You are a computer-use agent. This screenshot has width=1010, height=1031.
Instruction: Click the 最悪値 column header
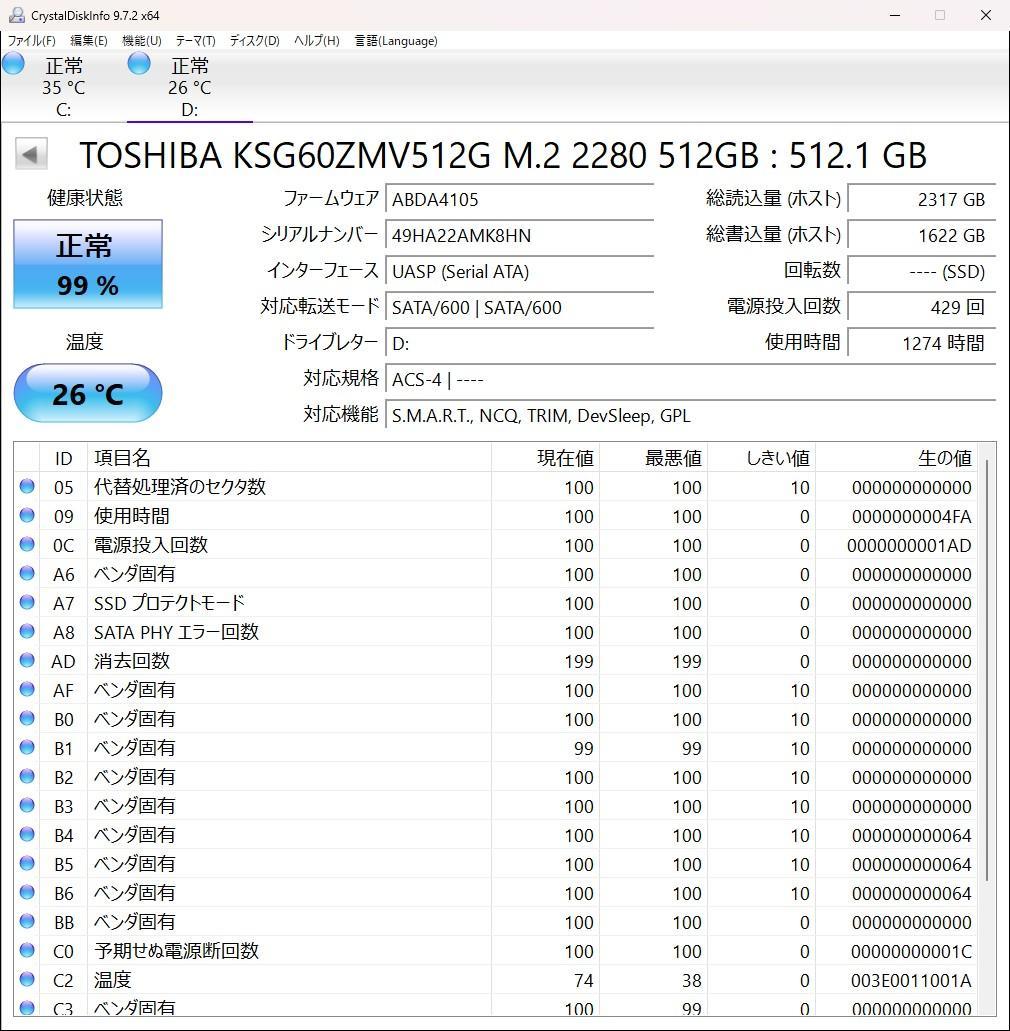(653, 458)
